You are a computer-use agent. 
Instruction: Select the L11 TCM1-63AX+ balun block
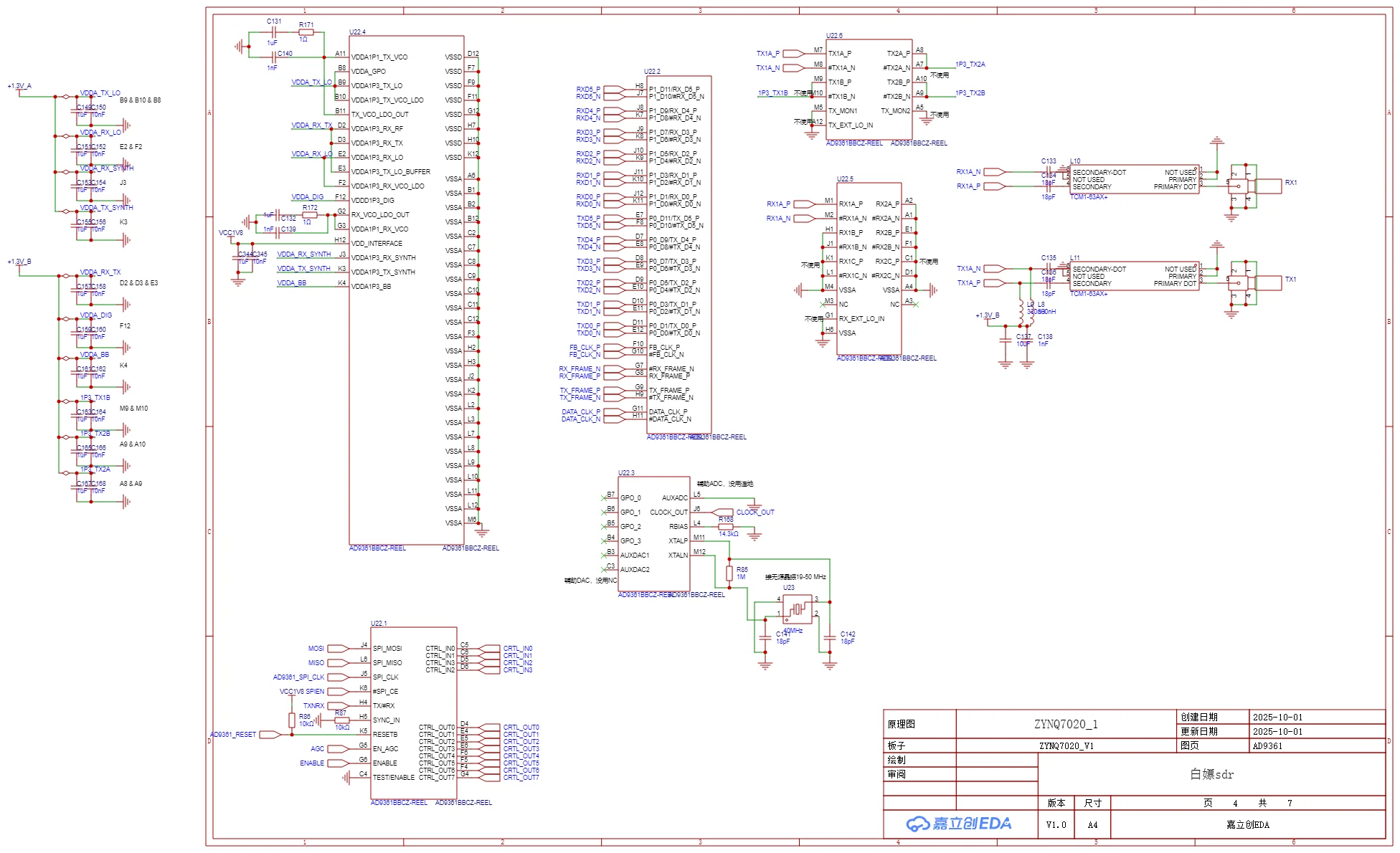pos(1134,276)
